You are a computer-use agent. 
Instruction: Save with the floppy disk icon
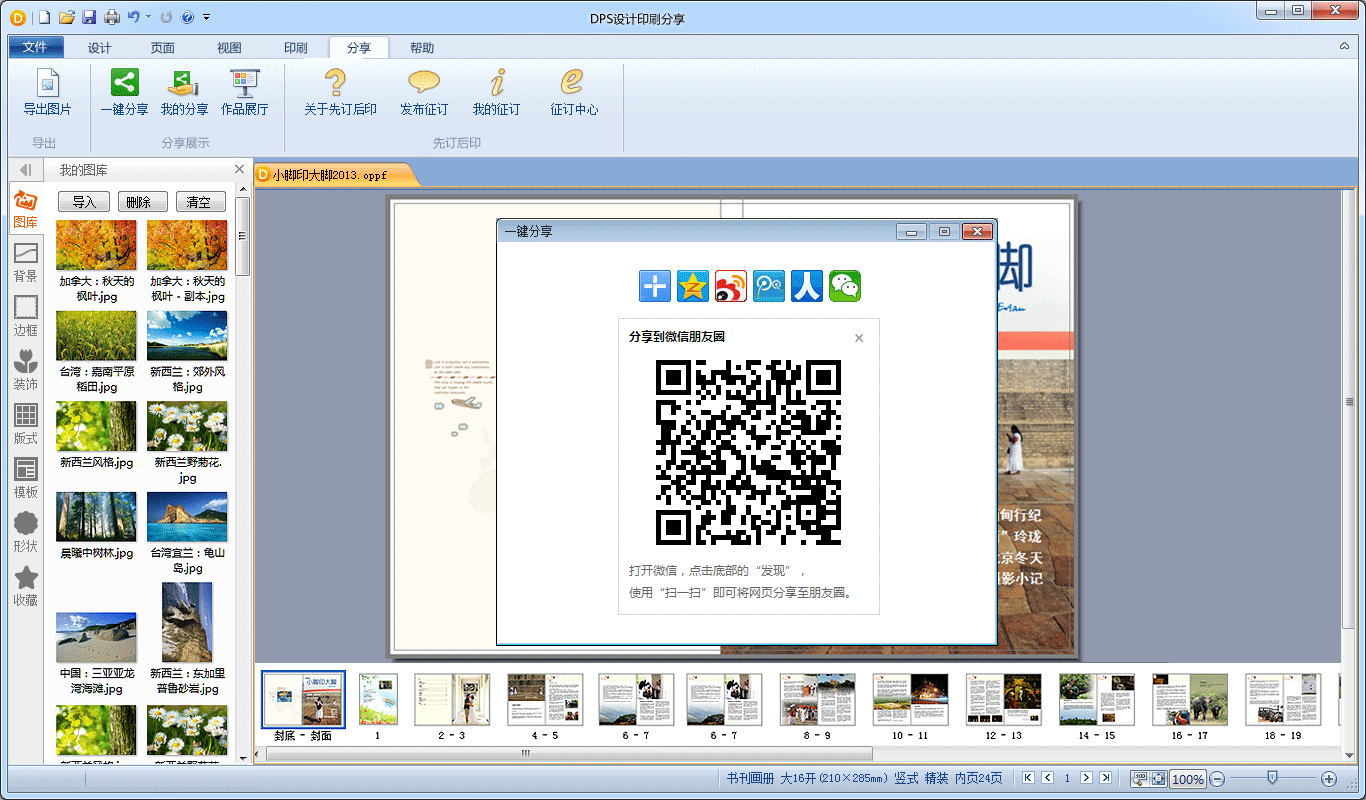[89, 17]
